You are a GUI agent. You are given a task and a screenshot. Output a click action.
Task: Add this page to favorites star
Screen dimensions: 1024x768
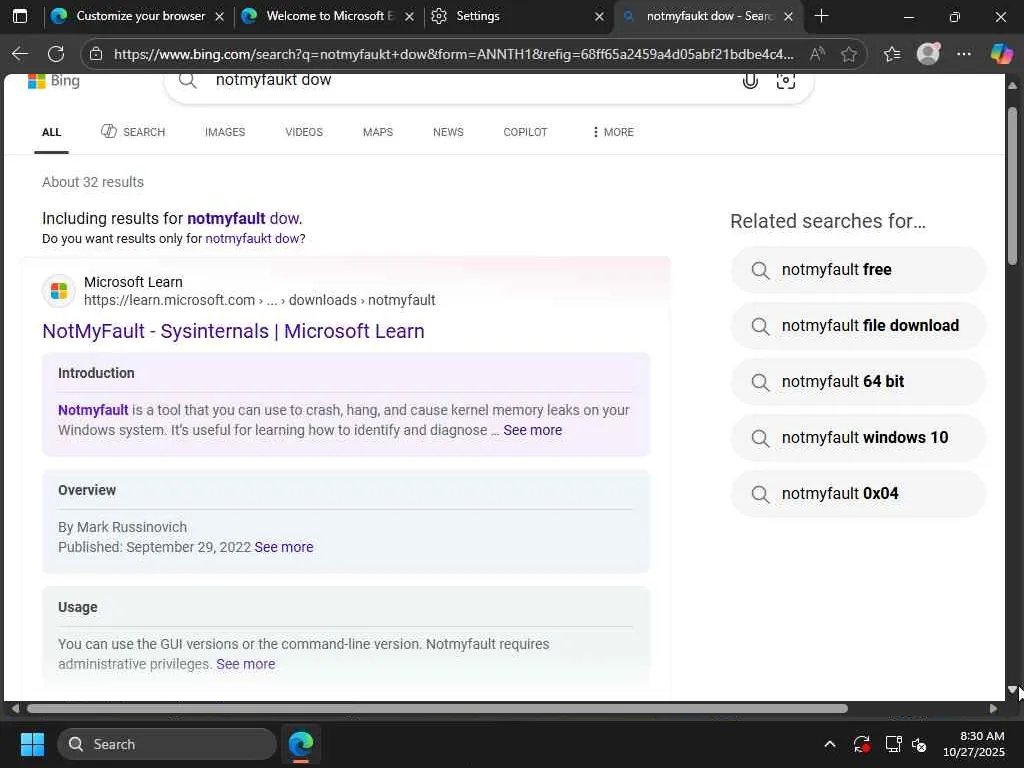(x=848, y=54)
